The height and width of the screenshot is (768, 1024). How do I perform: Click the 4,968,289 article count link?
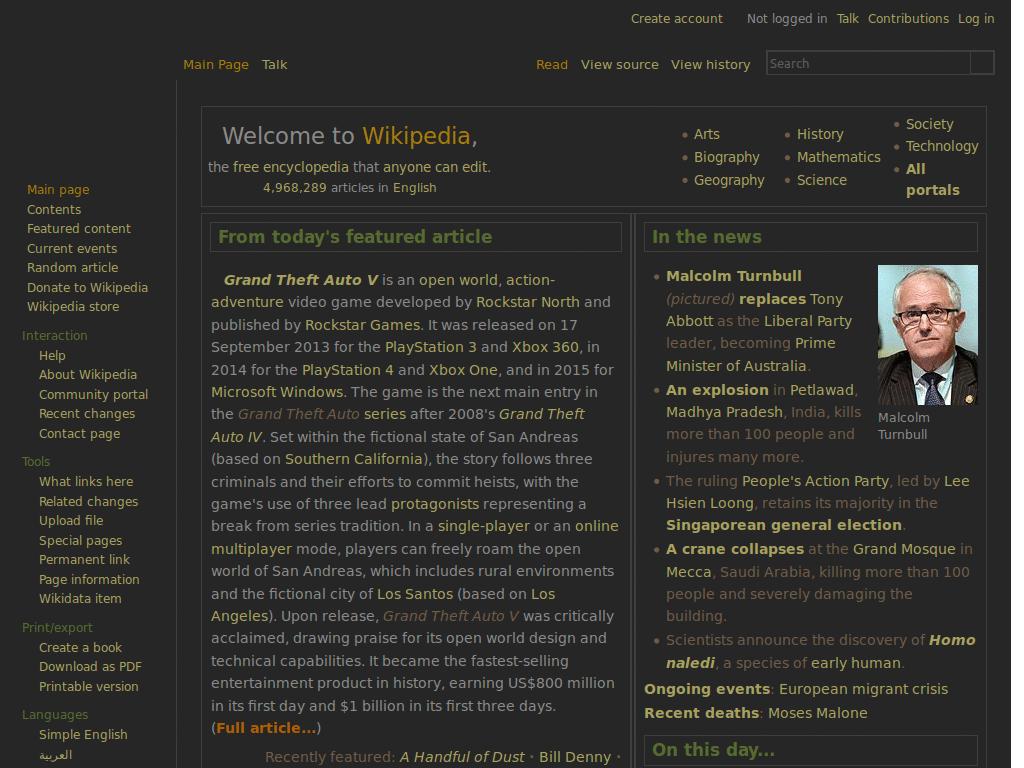click(295, 188)
